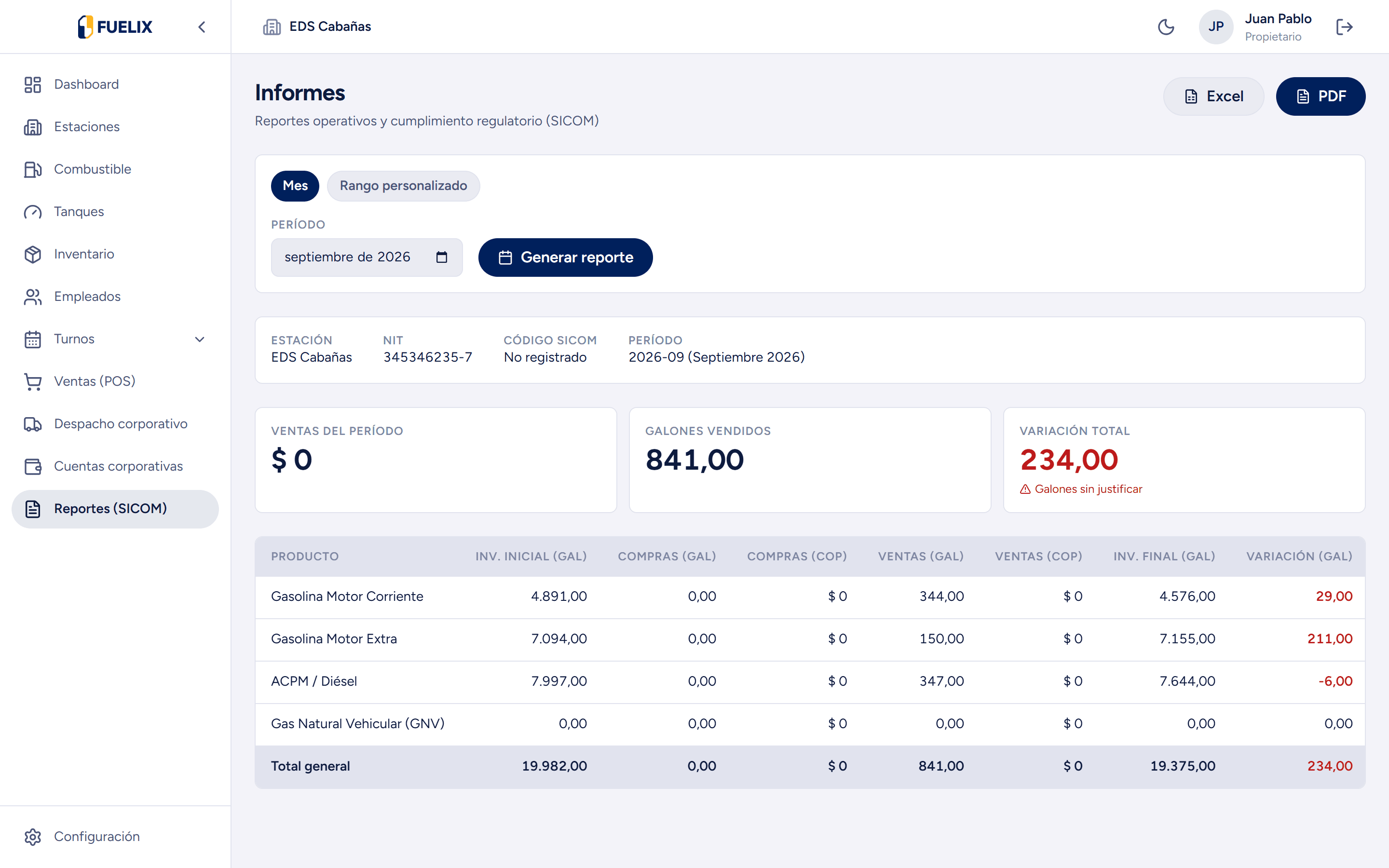
Task: Click the Dashboard grid icon
Action: pyautogui.click(x=33, y=84)
